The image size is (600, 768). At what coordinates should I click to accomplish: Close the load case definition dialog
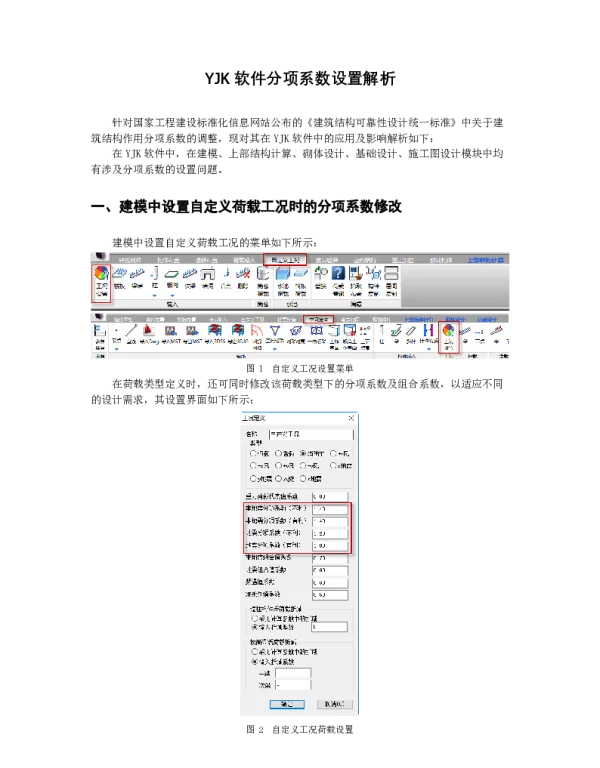coord(351,418)
